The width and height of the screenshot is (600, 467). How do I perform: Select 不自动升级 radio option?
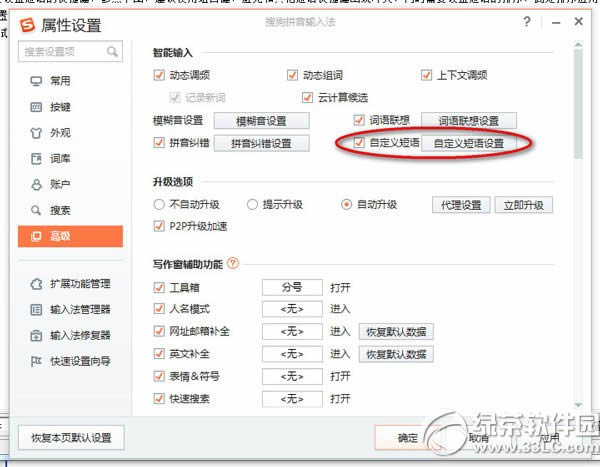coord(159,204)
